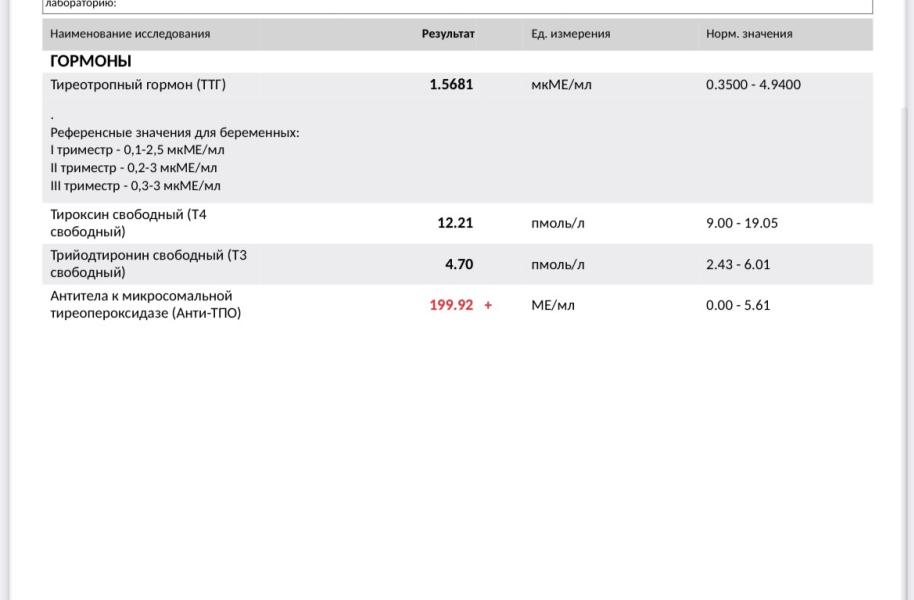
Task: Click the 'Результат' column header
Action: tap(448, 34)
